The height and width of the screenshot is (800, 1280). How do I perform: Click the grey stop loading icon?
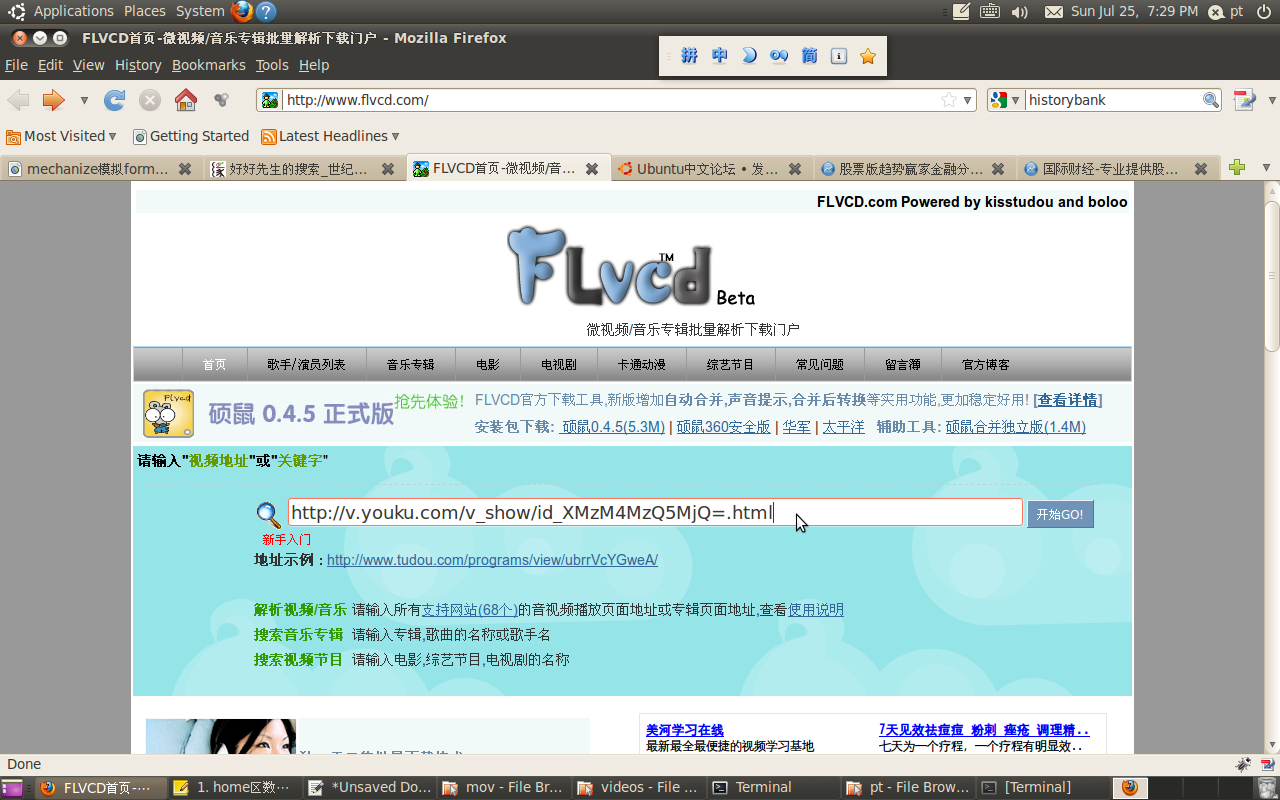[x=150, y=100]
